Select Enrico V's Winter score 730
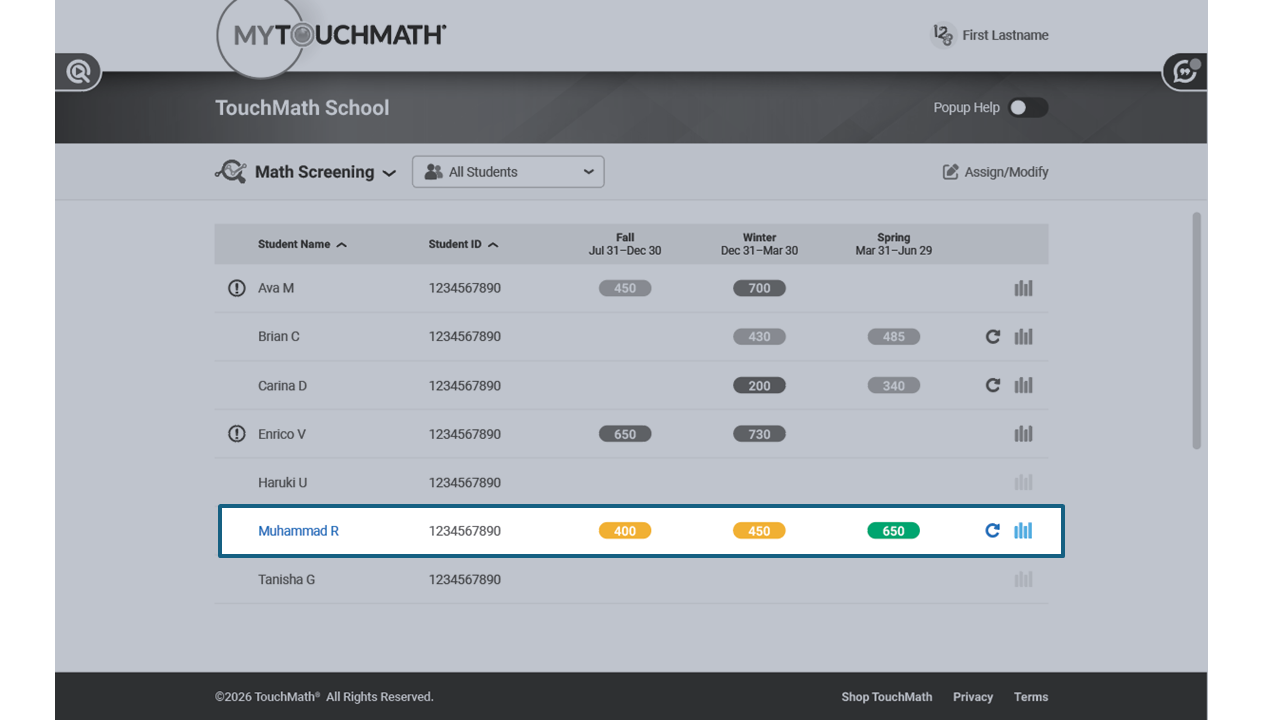The image size is (1280, 720). coord(759,434)
